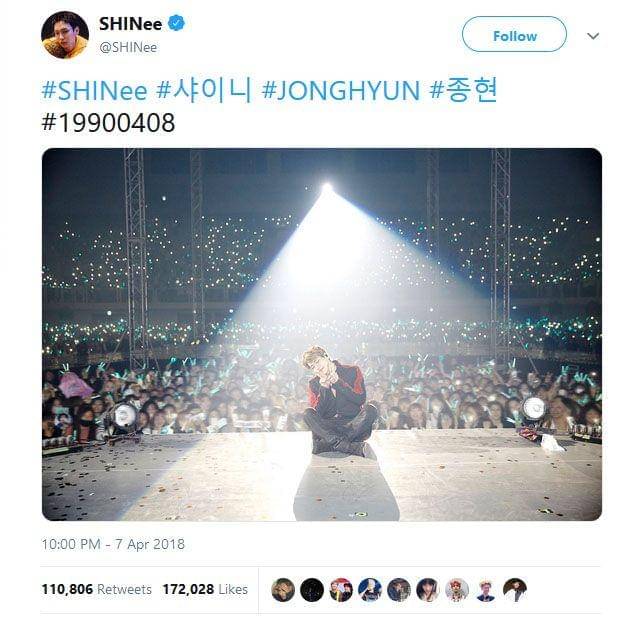This screenshot has width=636, height=620.
Task: Click the @SHINee handle
Action: point(128,47)
